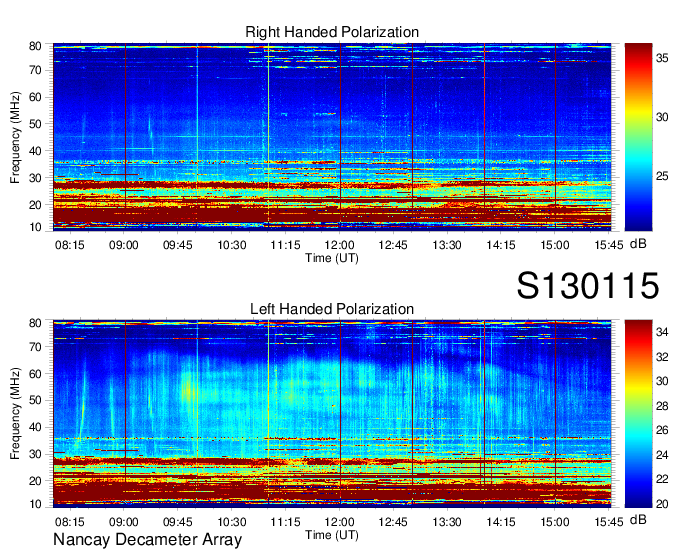Click the Left Handed plot colorbar

click(x=638, y=414)
